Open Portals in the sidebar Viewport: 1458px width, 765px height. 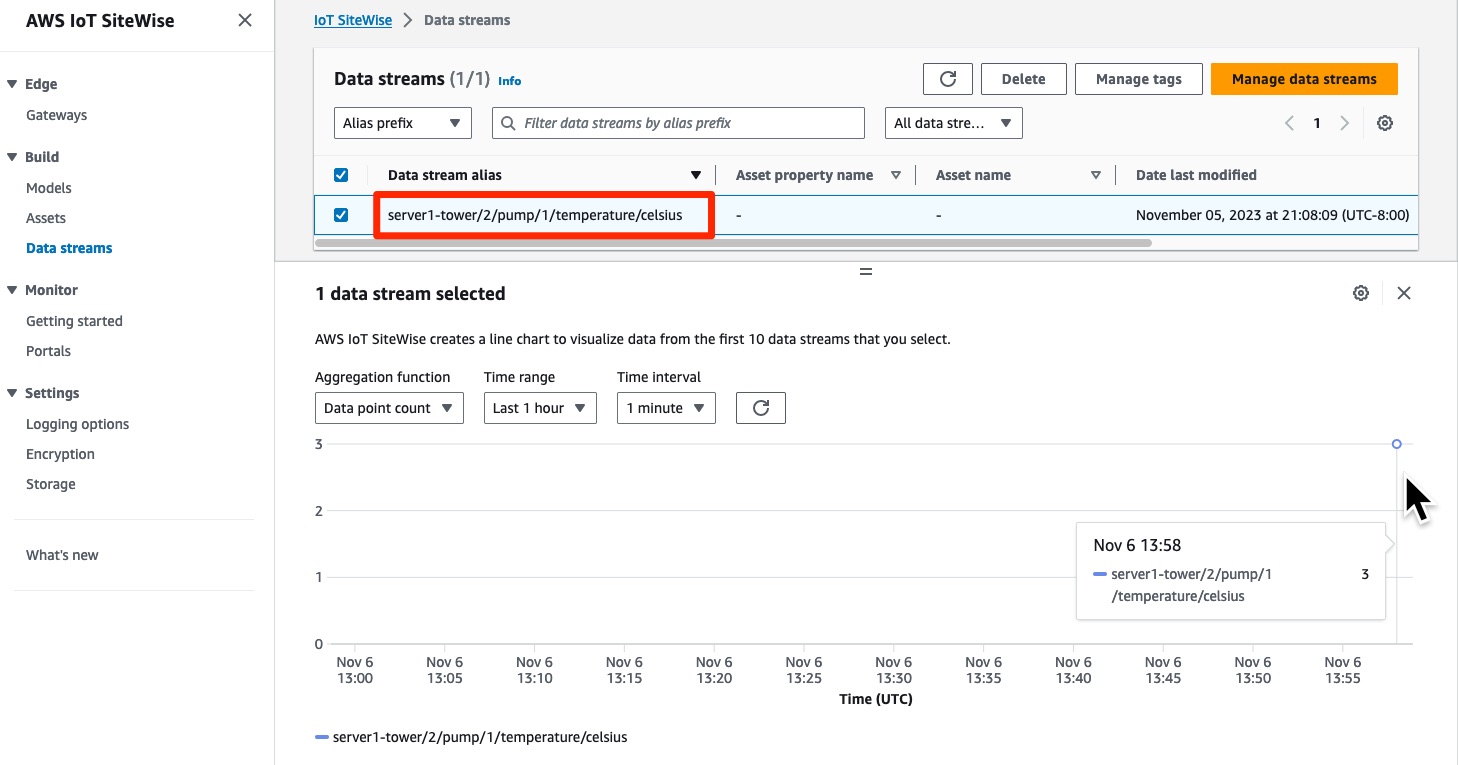coord(48,351)
